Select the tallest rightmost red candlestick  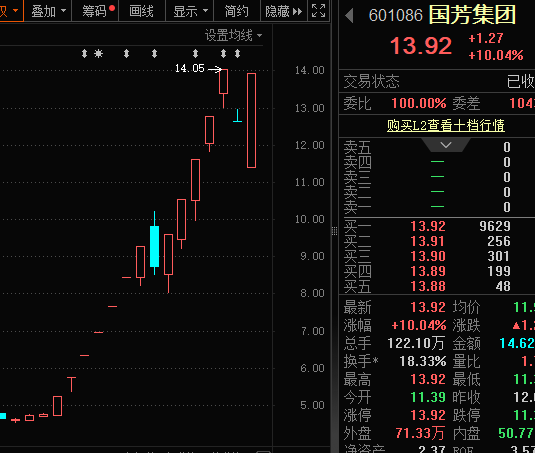(251, 120)
